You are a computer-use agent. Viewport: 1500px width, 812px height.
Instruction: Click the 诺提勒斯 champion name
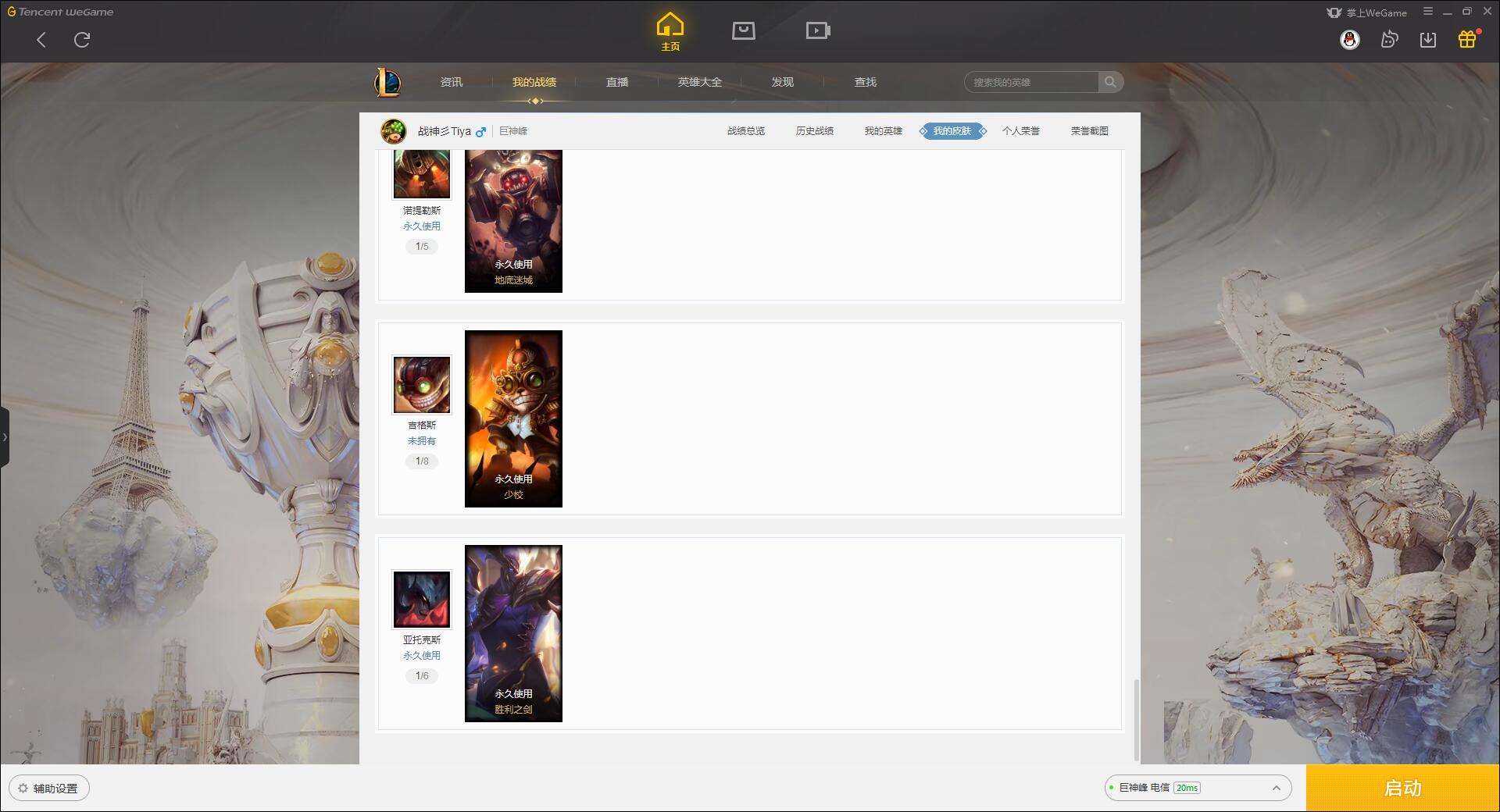point(422,211)
